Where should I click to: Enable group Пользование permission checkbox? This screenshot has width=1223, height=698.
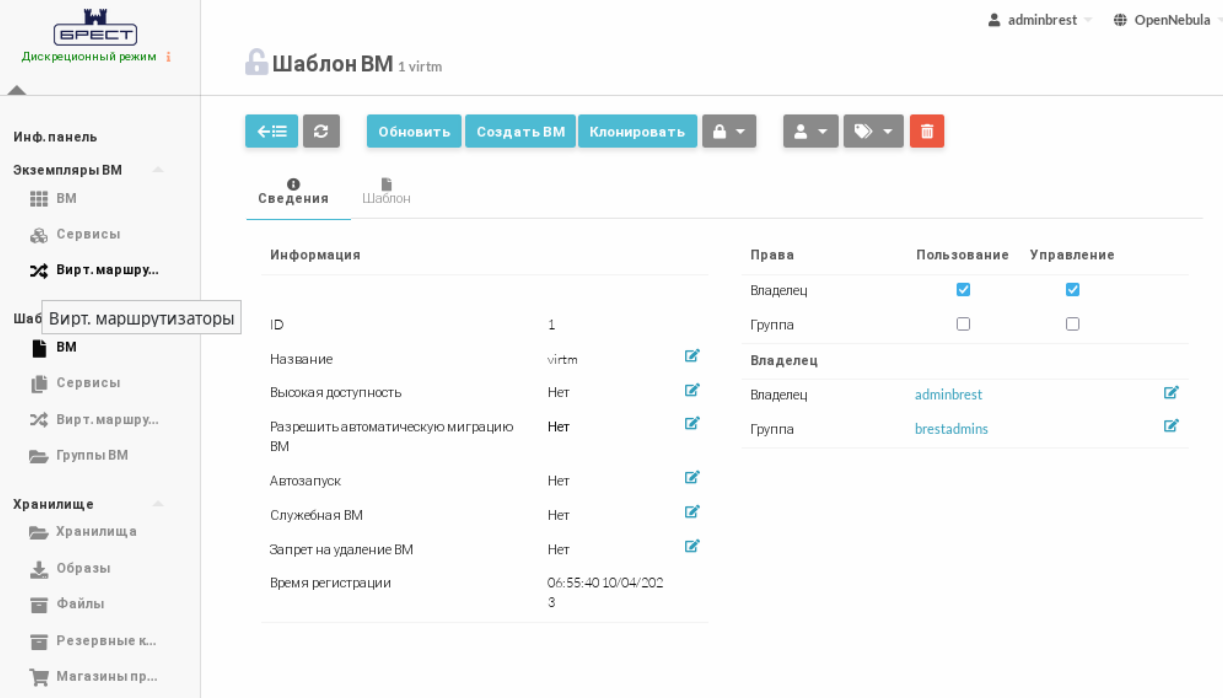point(963,324)
